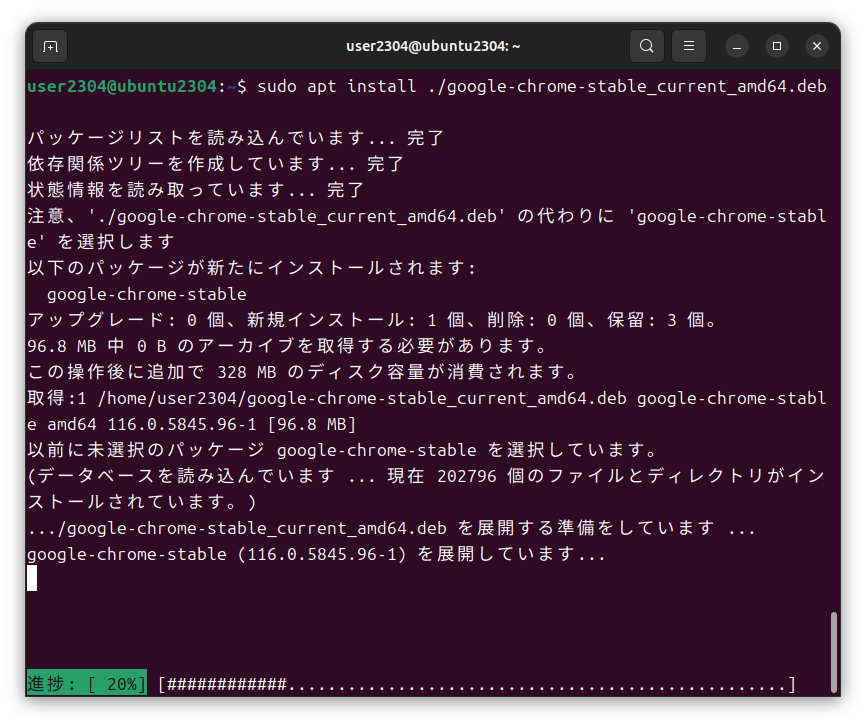Close the terminal window
This screenshot has width=866, height=725.
coord(817,46)
